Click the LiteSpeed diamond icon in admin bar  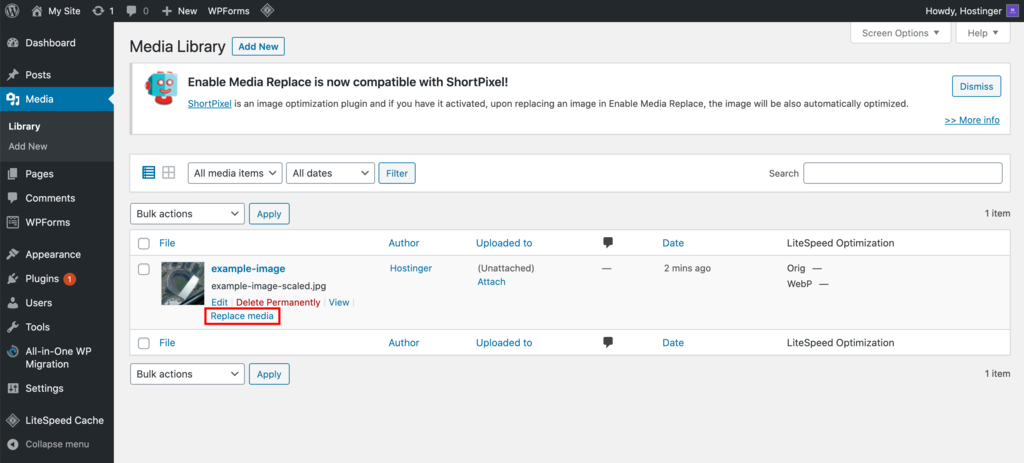pos(266,10)
